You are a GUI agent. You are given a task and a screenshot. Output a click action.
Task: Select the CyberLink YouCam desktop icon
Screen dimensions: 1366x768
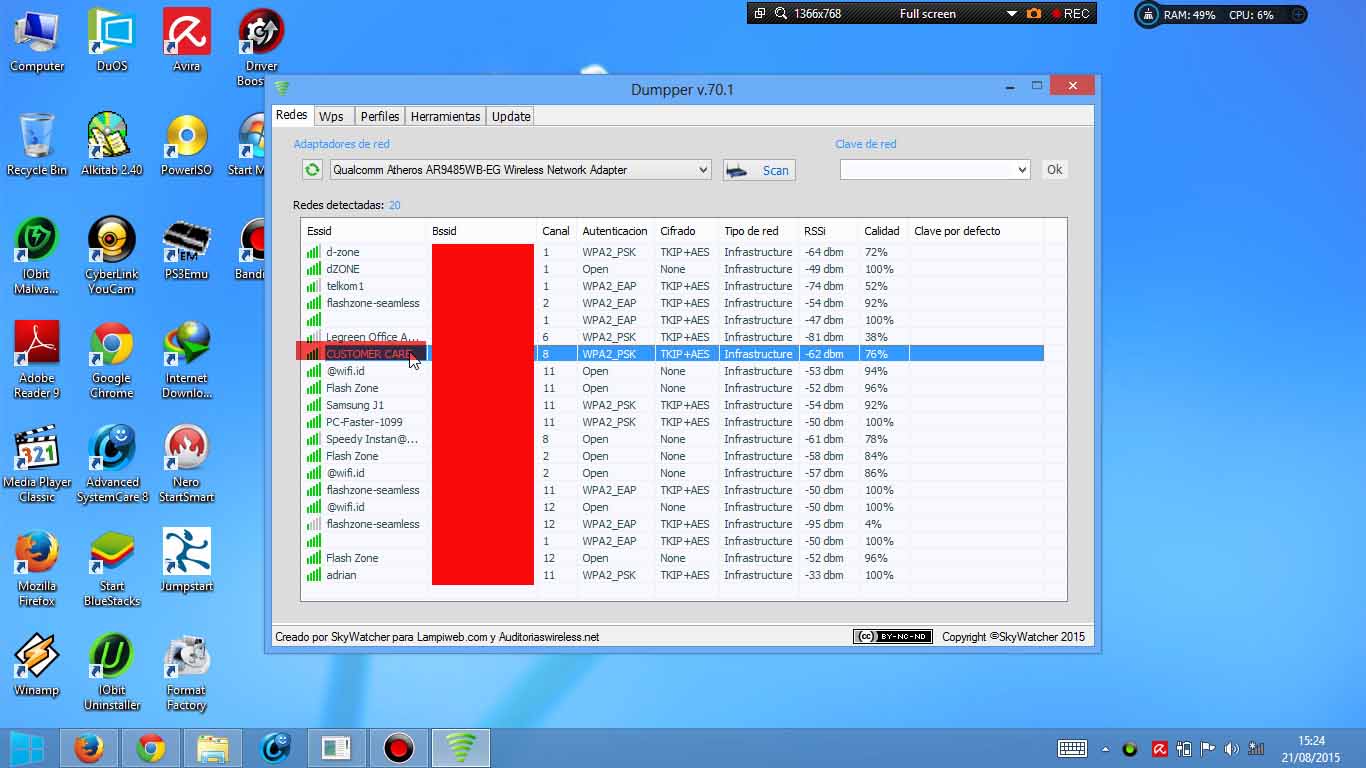(112, 256)
